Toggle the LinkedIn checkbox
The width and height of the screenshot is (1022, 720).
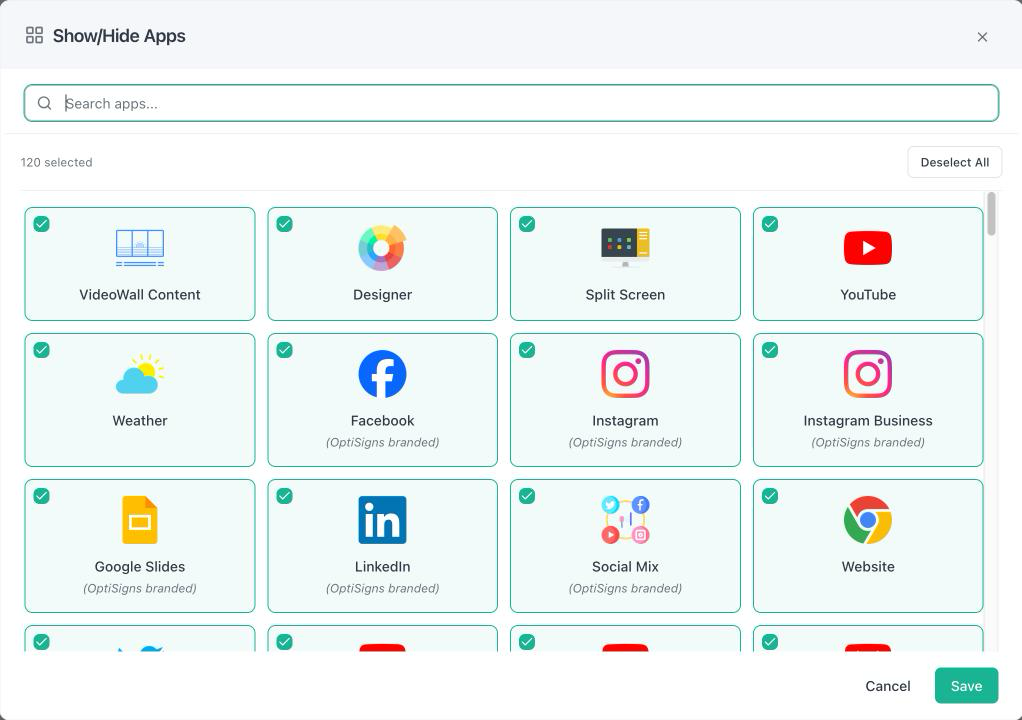click(x=284, y=496)
